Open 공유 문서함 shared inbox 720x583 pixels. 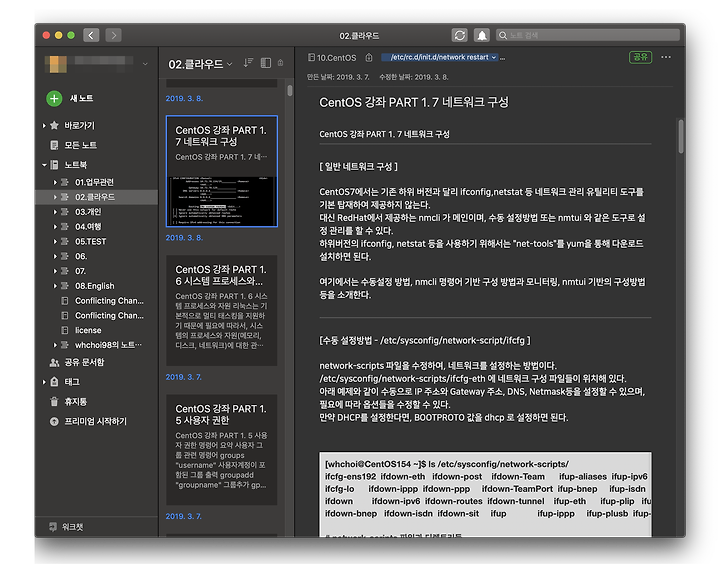tap(84, 362)
